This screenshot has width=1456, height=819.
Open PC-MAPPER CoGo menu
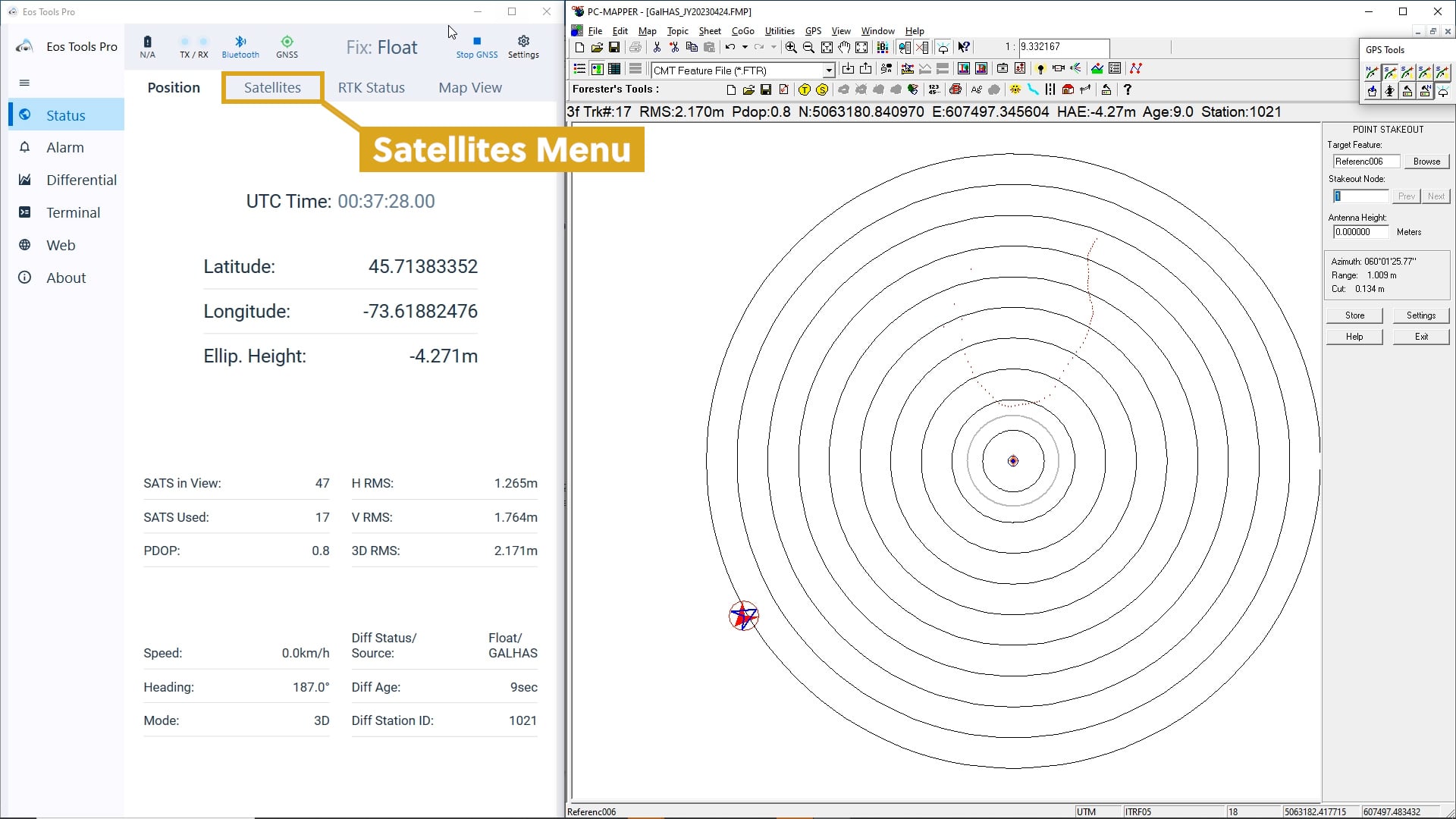[x=742, y=31]
